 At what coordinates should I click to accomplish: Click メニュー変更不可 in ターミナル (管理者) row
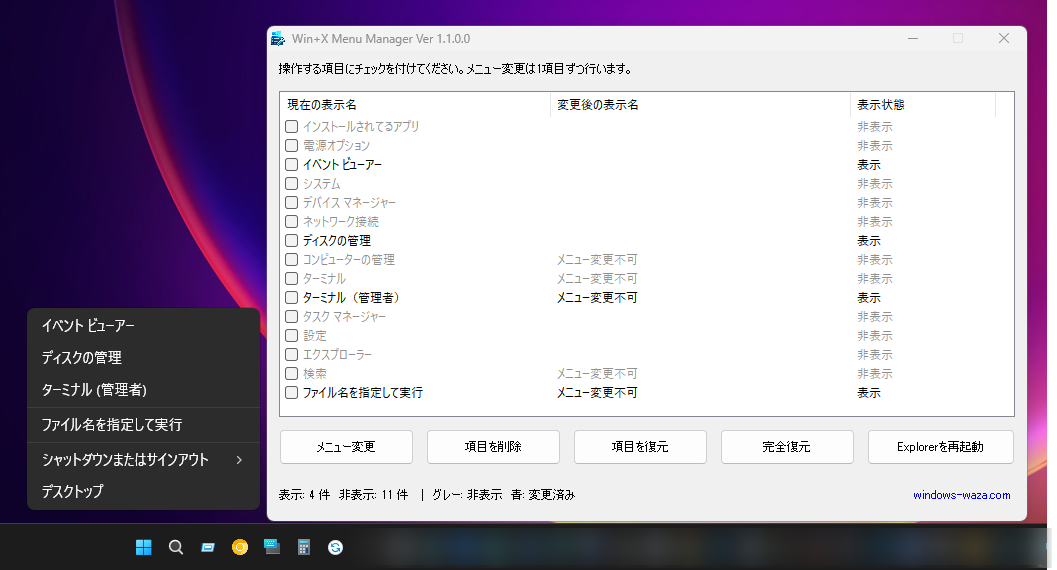point(597,298)
